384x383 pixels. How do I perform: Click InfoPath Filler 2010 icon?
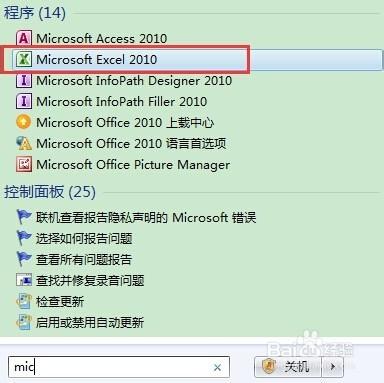pyautogui.click(x=24, y=101)
